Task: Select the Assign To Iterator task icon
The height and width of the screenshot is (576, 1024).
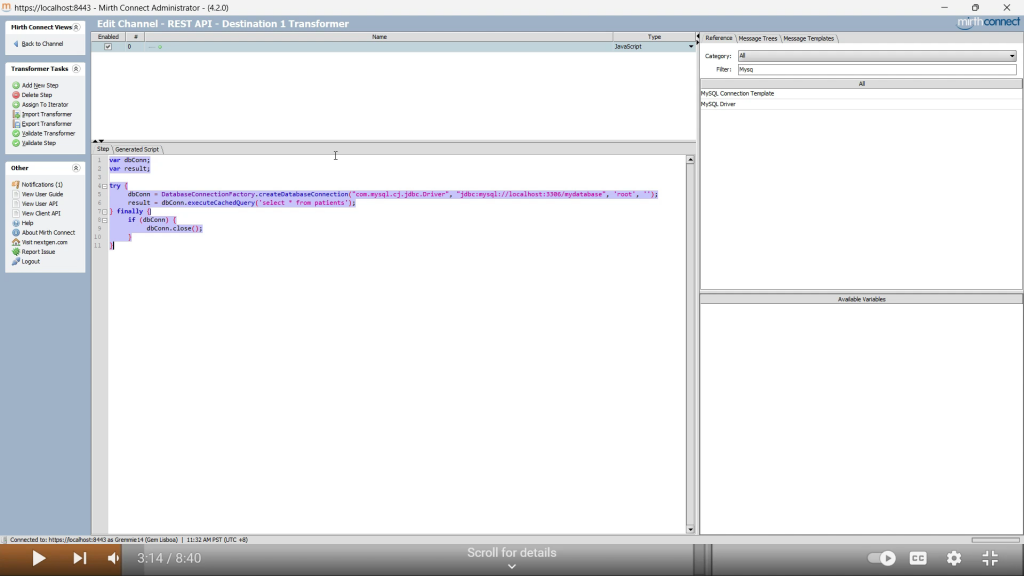Action: (x=16, y=104)
